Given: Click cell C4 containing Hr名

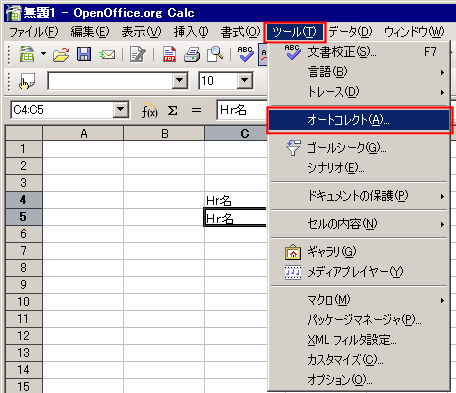Looking at the screenshot, I should click(x=236, y=200).
